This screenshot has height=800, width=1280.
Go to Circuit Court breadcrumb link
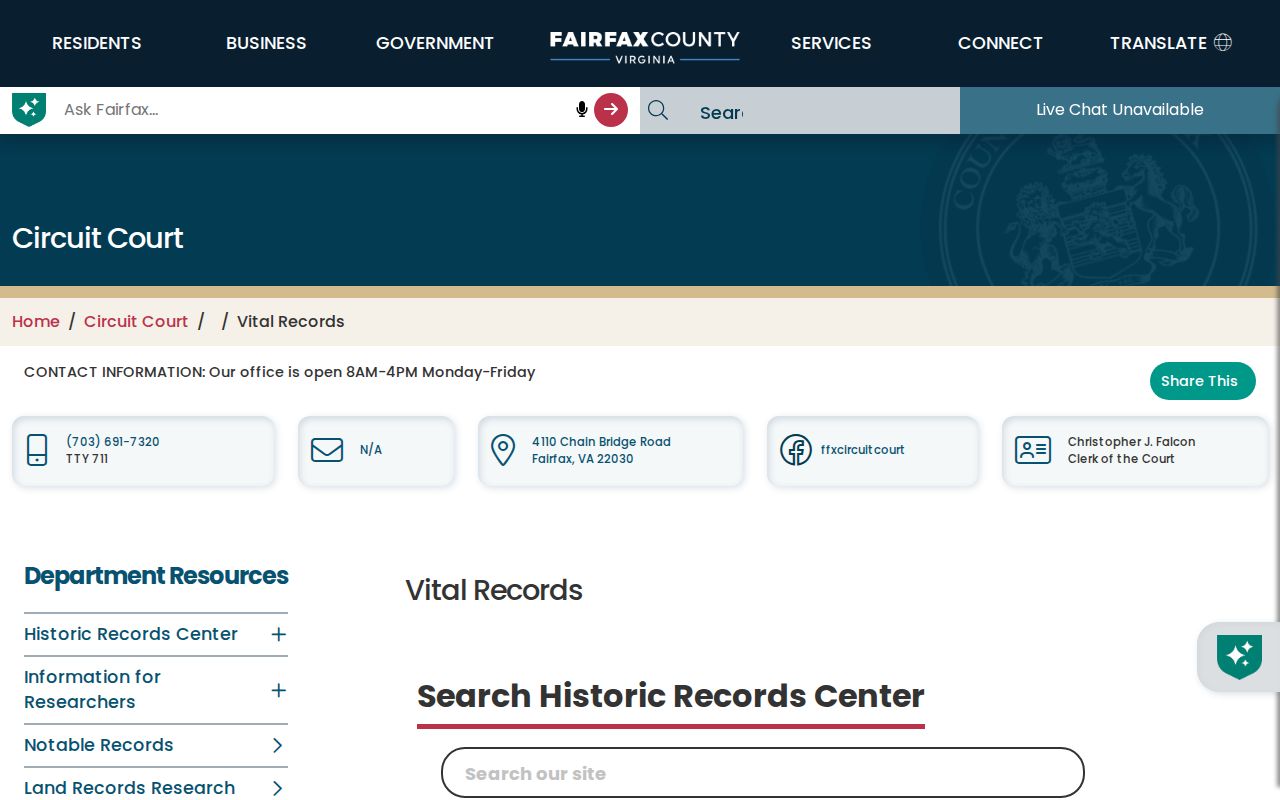[x=136, y=321]
